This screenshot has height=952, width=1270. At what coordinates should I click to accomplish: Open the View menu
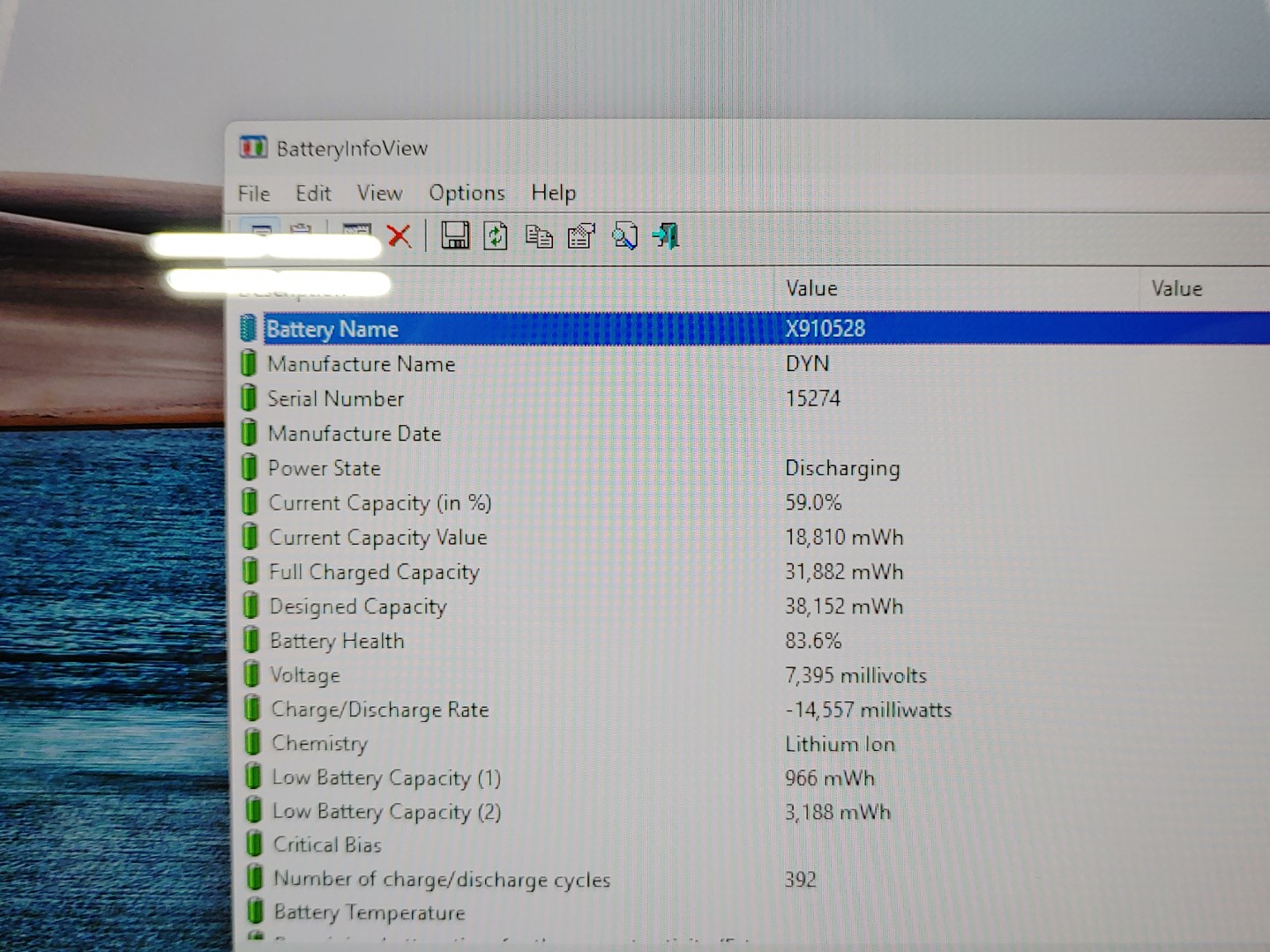379,193
